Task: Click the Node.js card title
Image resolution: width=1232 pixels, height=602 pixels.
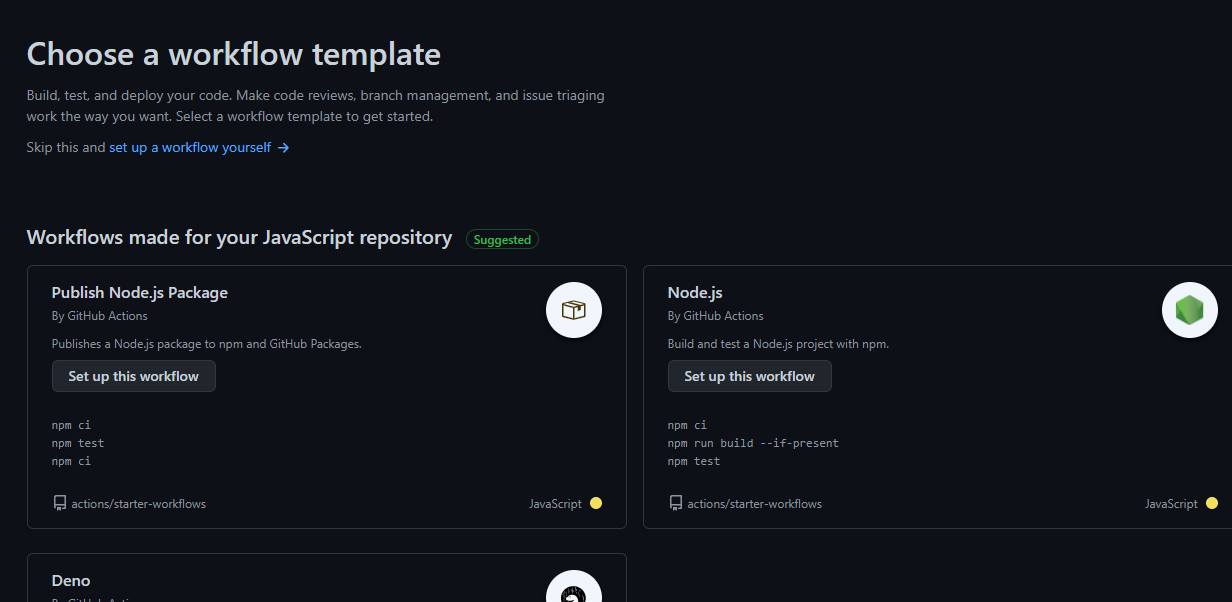Action: pos(695,293)
